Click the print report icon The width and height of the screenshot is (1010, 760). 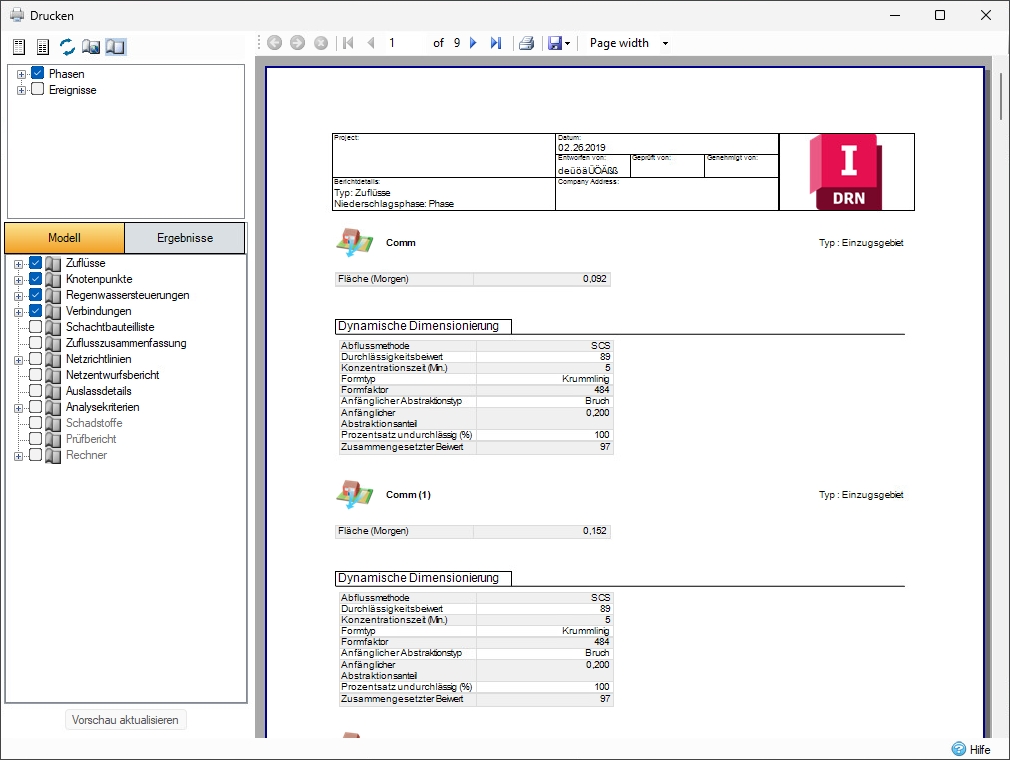tap(526, 43)
